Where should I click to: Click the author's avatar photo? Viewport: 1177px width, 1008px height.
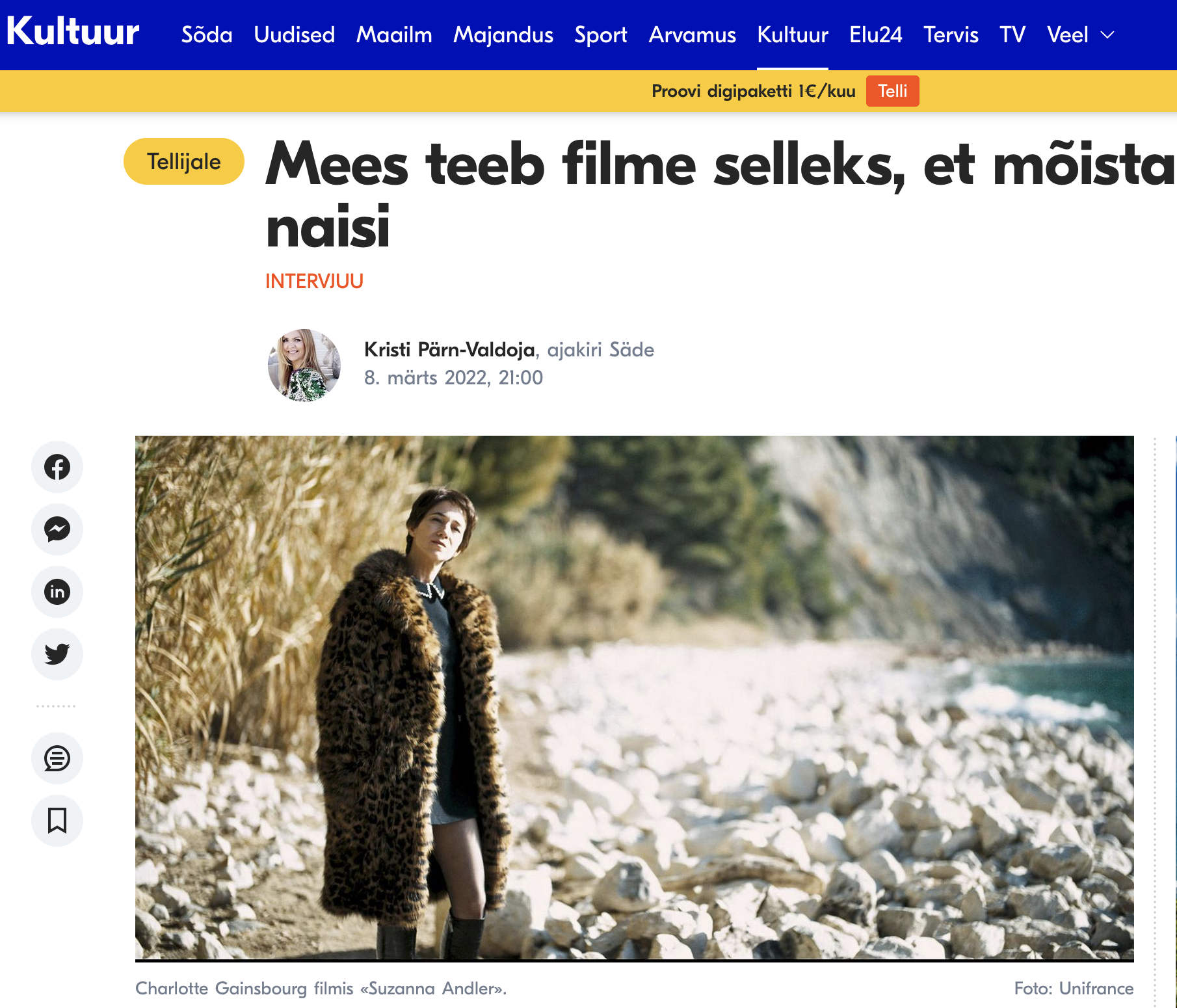[304, 365]
